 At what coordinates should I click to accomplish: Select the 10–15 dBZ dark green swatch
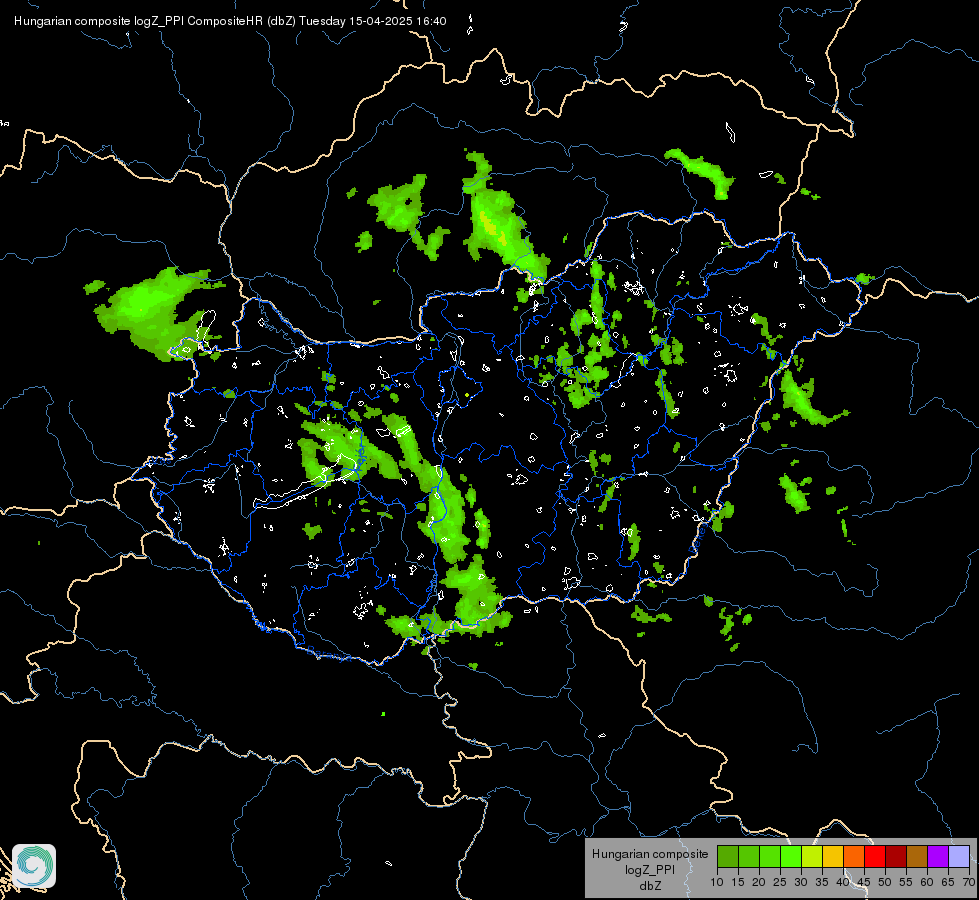coord(728,856)
